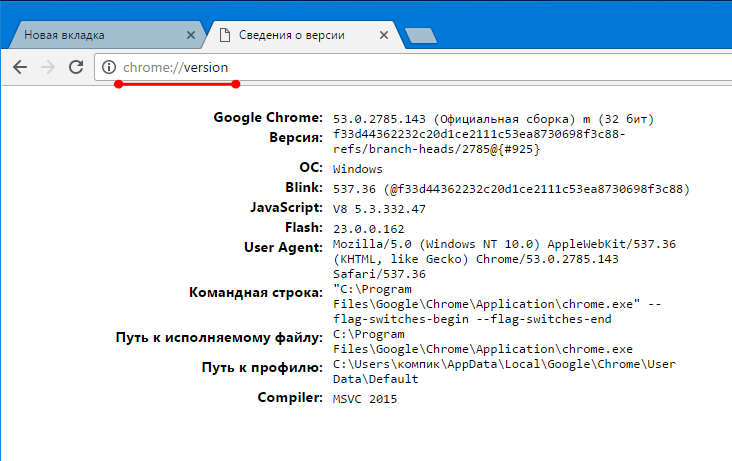Click the Mozilla/5.0 user agent line
Image resolution: width=732 pixels, height=461 pixels.
pos(504,244)
